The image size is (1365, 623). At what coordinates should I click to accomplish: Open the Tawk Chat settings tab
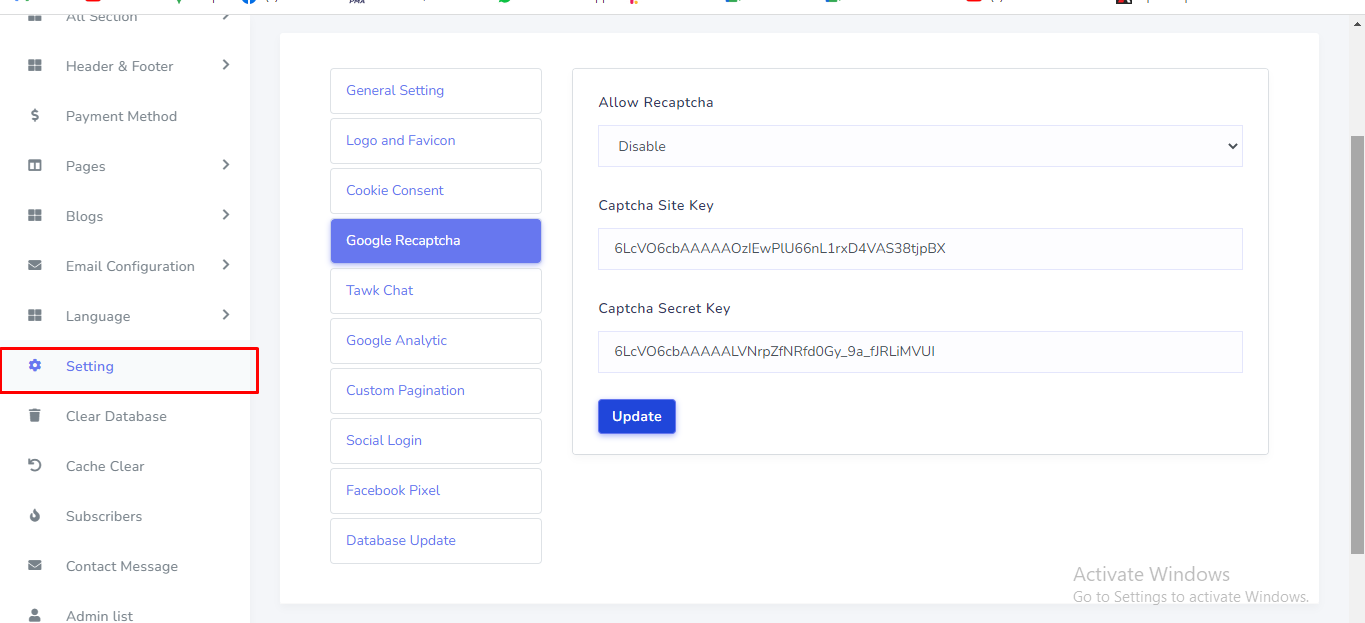point(435,291)
